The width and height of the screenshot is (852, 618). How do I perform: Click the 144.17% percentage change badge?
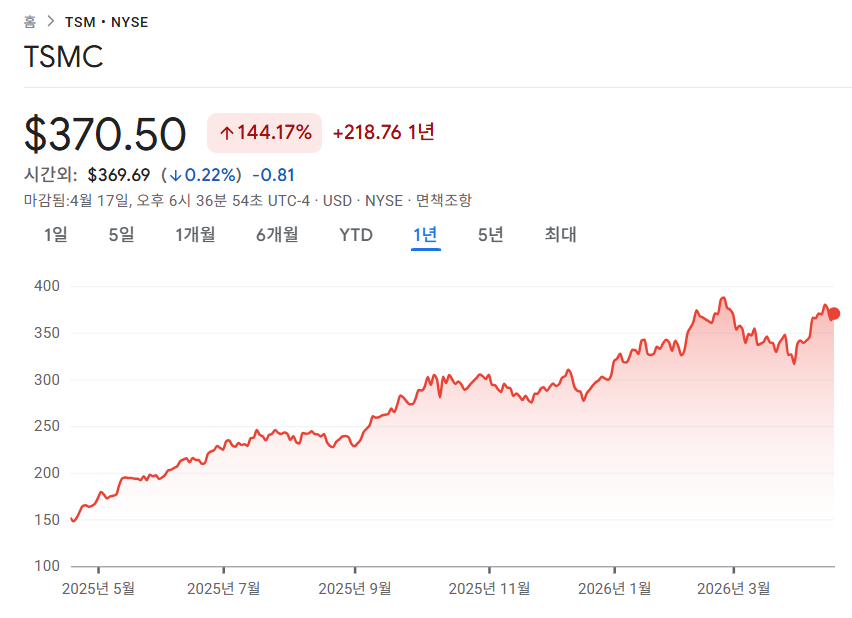pos(264,132)
